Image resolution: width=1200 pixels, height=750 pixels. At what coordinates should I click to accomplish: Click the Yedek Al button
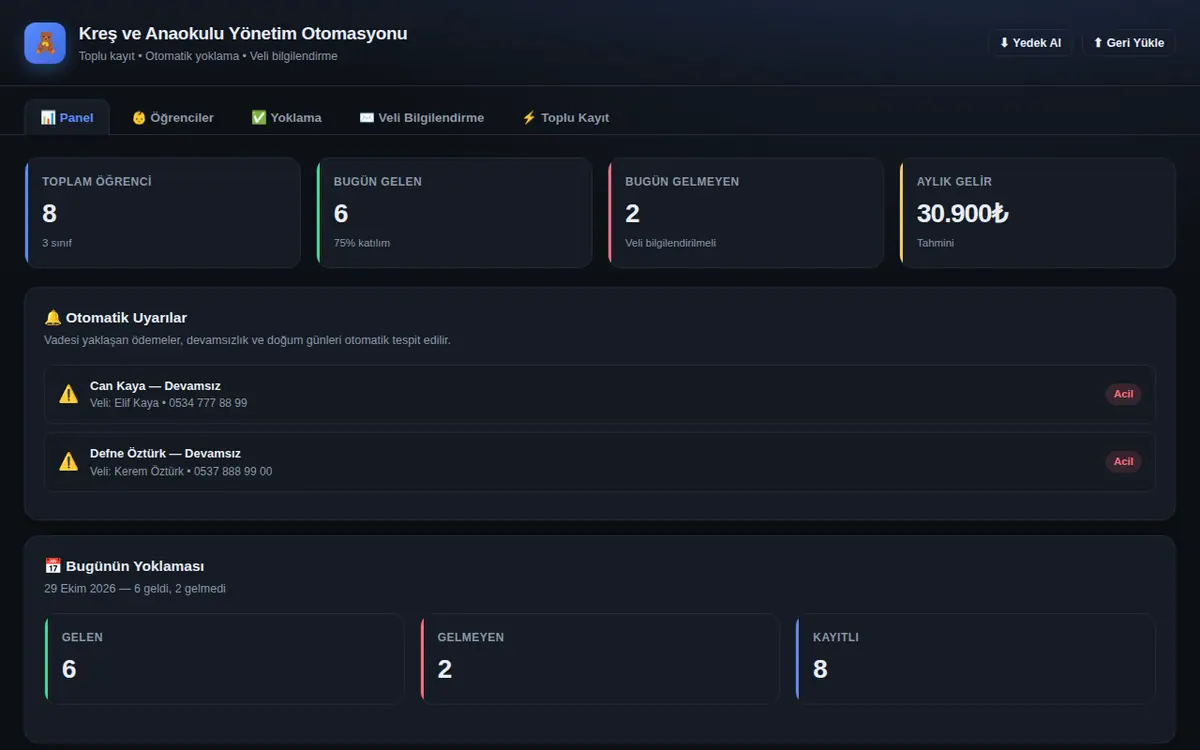pyautogui.click(x=1030, y=43)
